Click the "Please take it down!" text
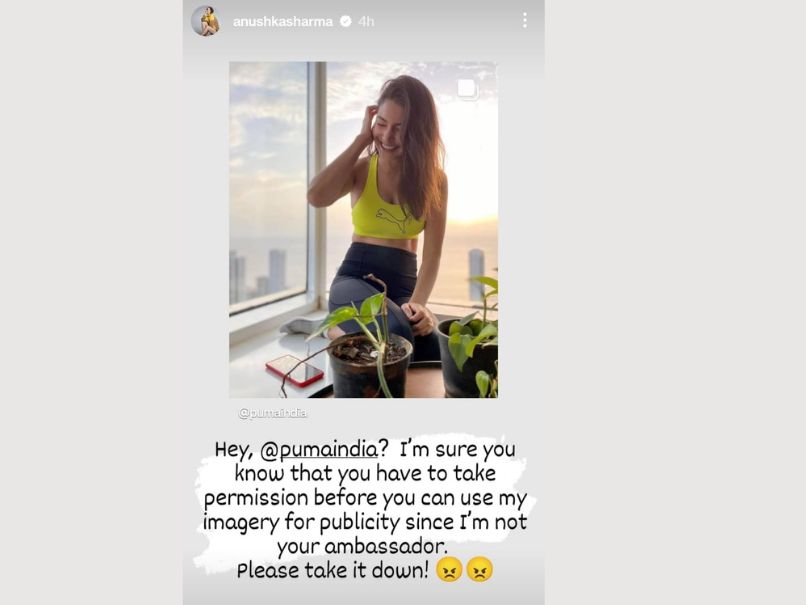806x605 pixels. coord(333,571)
